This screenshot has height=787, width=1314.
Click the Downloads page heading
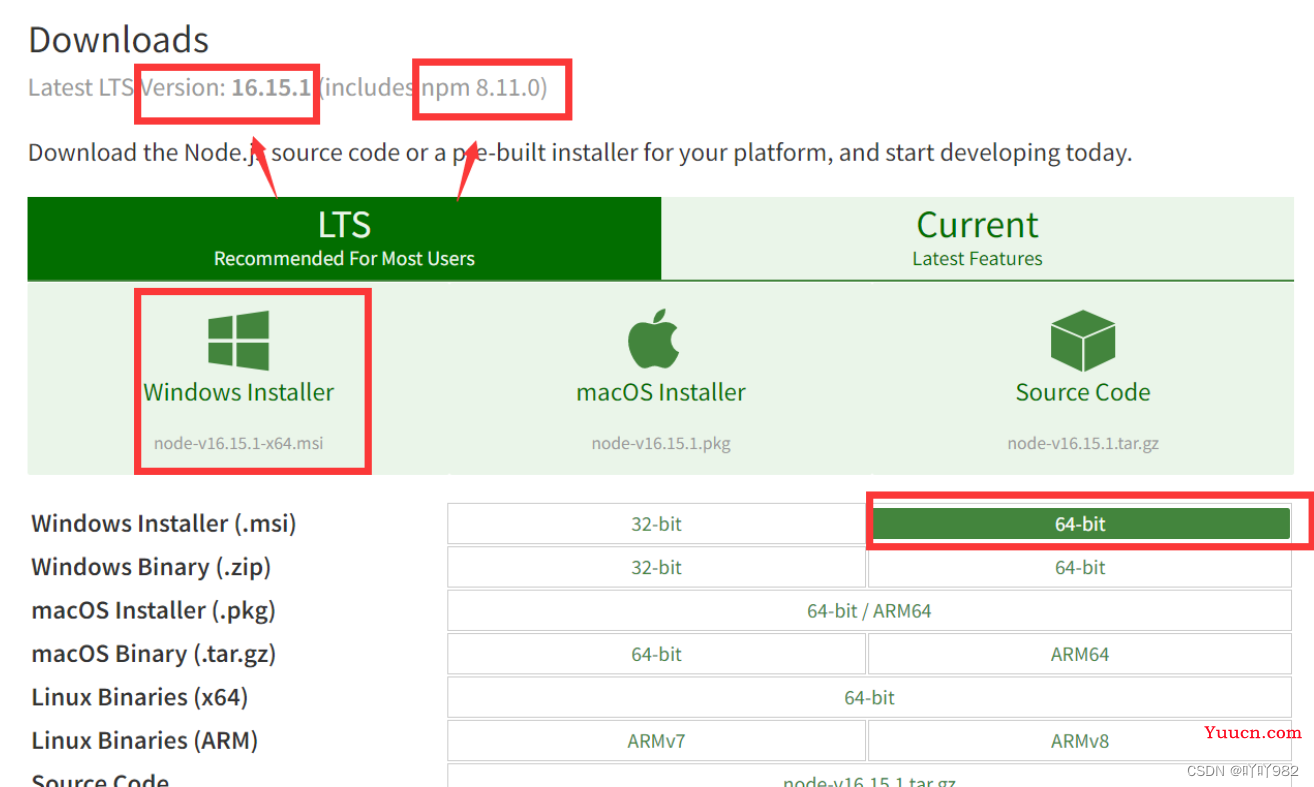click(x=118, y=40)
